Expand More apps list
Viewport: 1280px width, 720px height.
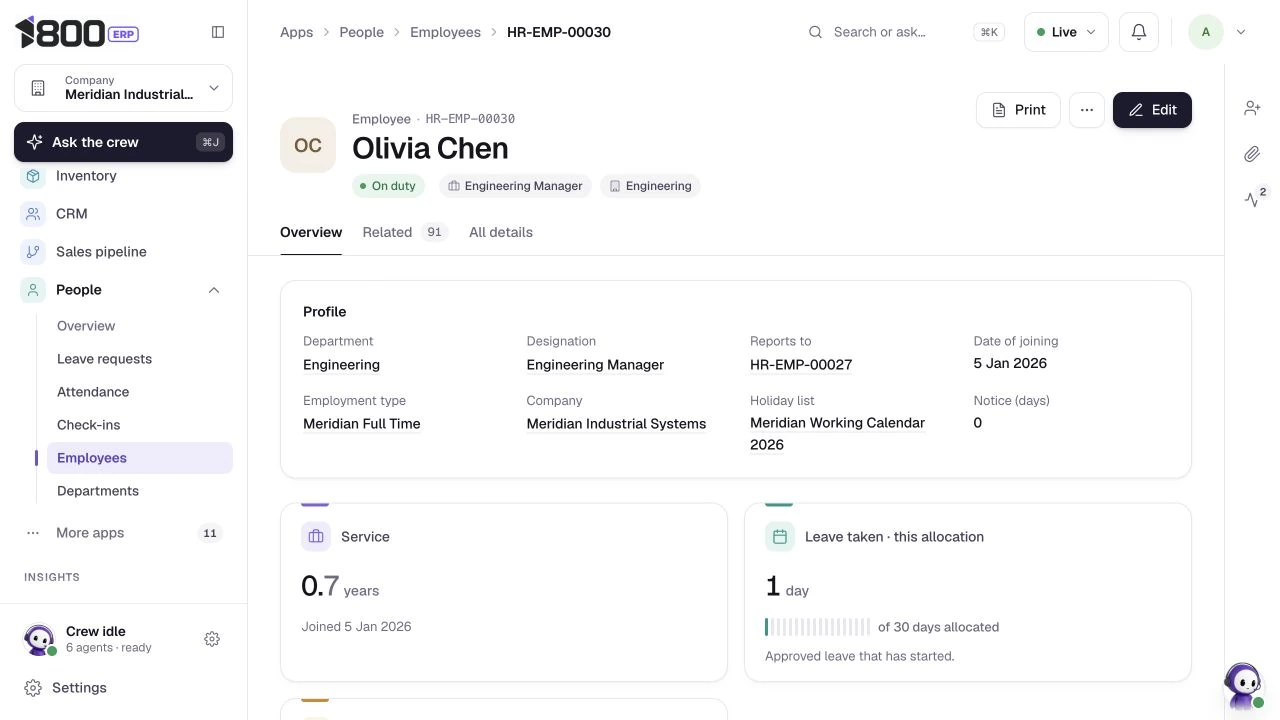pyautogui.click(x=123, y=533)
